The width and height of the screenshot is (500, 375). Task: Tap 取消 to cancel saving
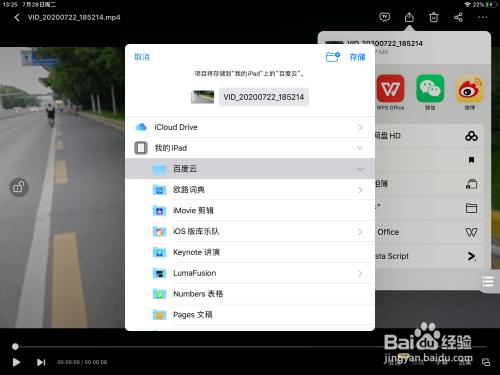coord(142,57)
